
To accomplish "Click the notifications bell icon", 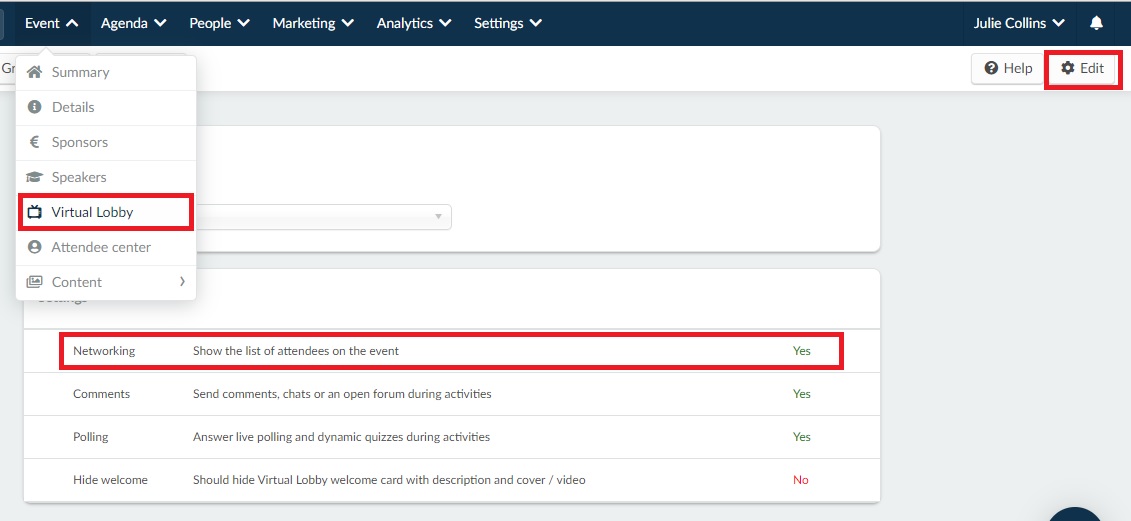I will click(x=1096, y=23).
